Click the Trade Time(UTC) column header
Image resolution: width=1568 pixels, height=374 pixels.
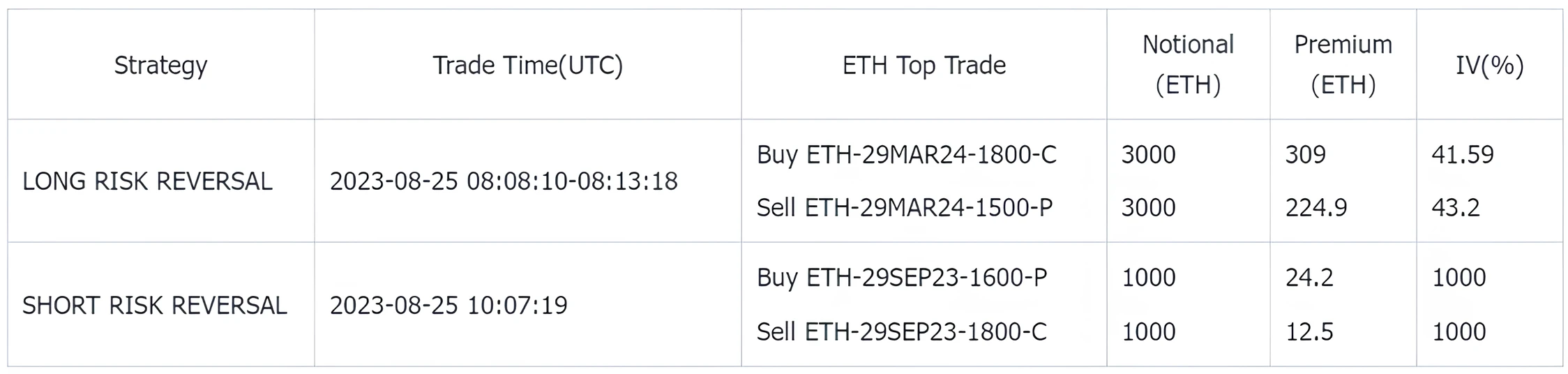coord(527,65)
